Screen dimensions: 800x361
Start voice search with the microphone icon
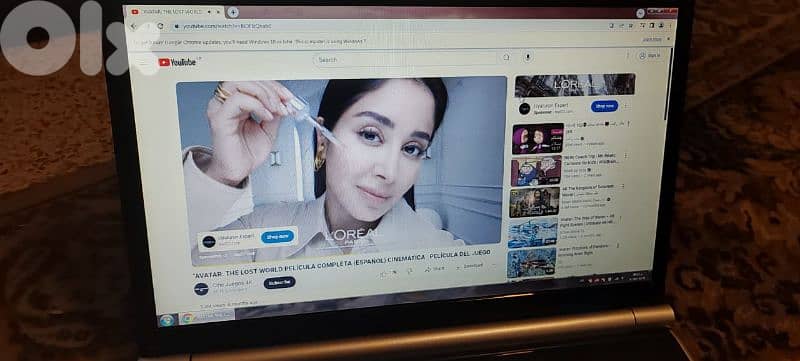pos(528,56)
